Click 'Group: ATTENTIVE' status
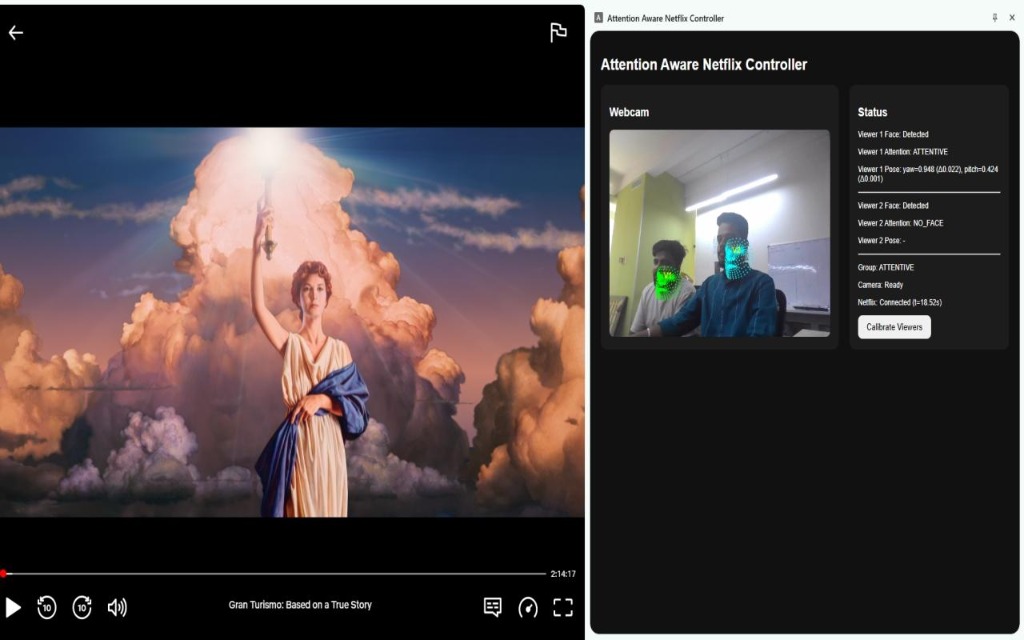 tap(886, 268)
